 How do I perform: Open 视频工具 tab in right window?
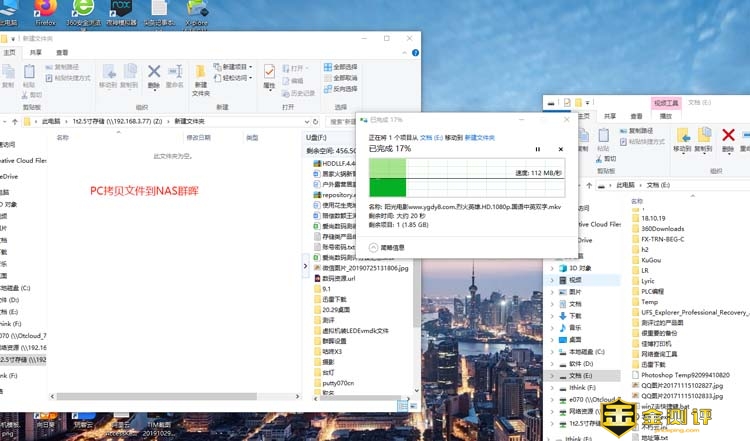click(665, 102)
